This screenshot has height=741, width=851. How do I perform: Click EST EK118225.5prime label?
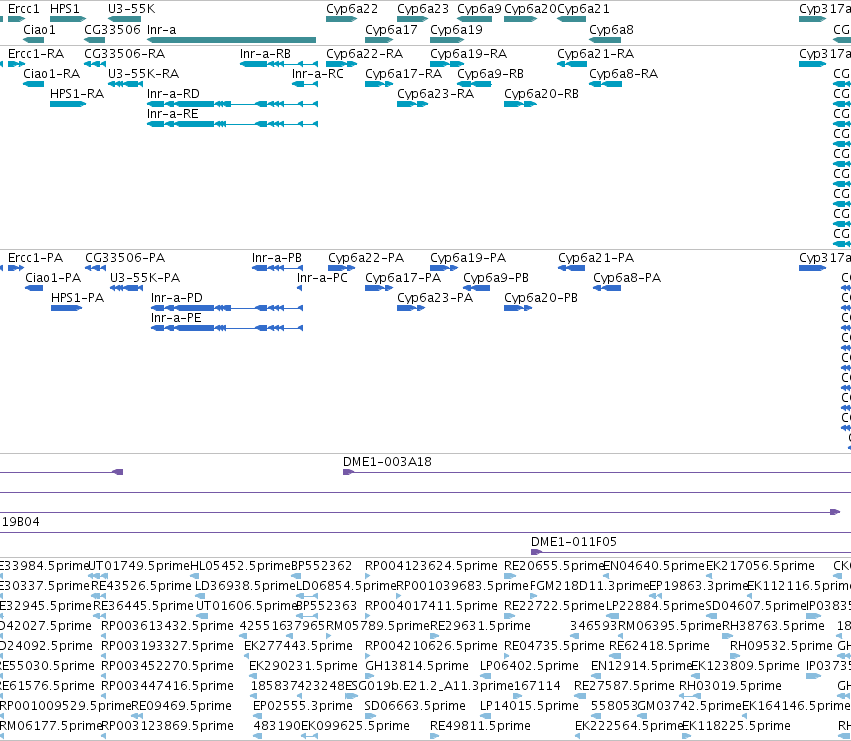click(x=736, y=726)
